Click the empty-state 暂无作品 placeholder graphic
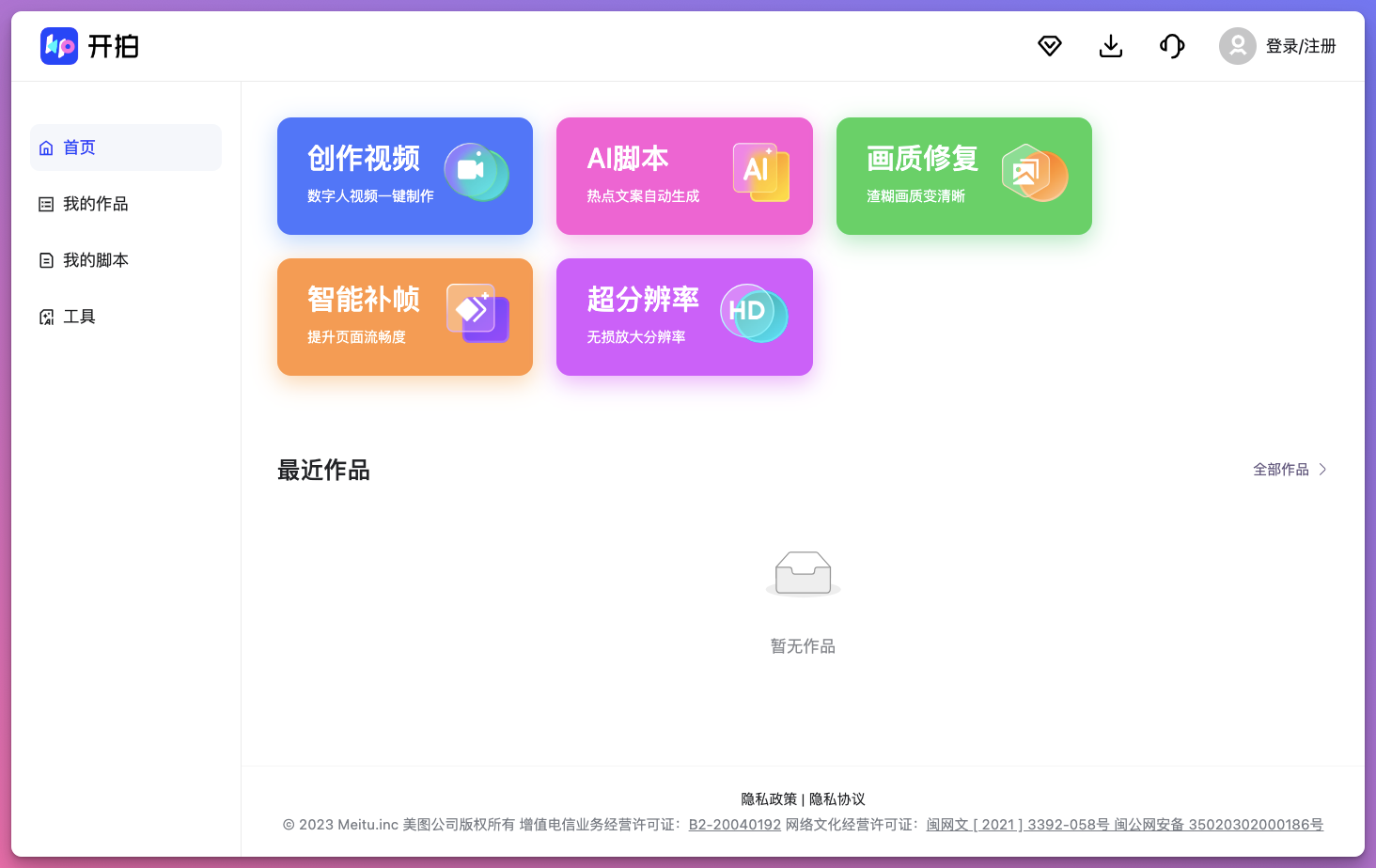 click(803, 573)
